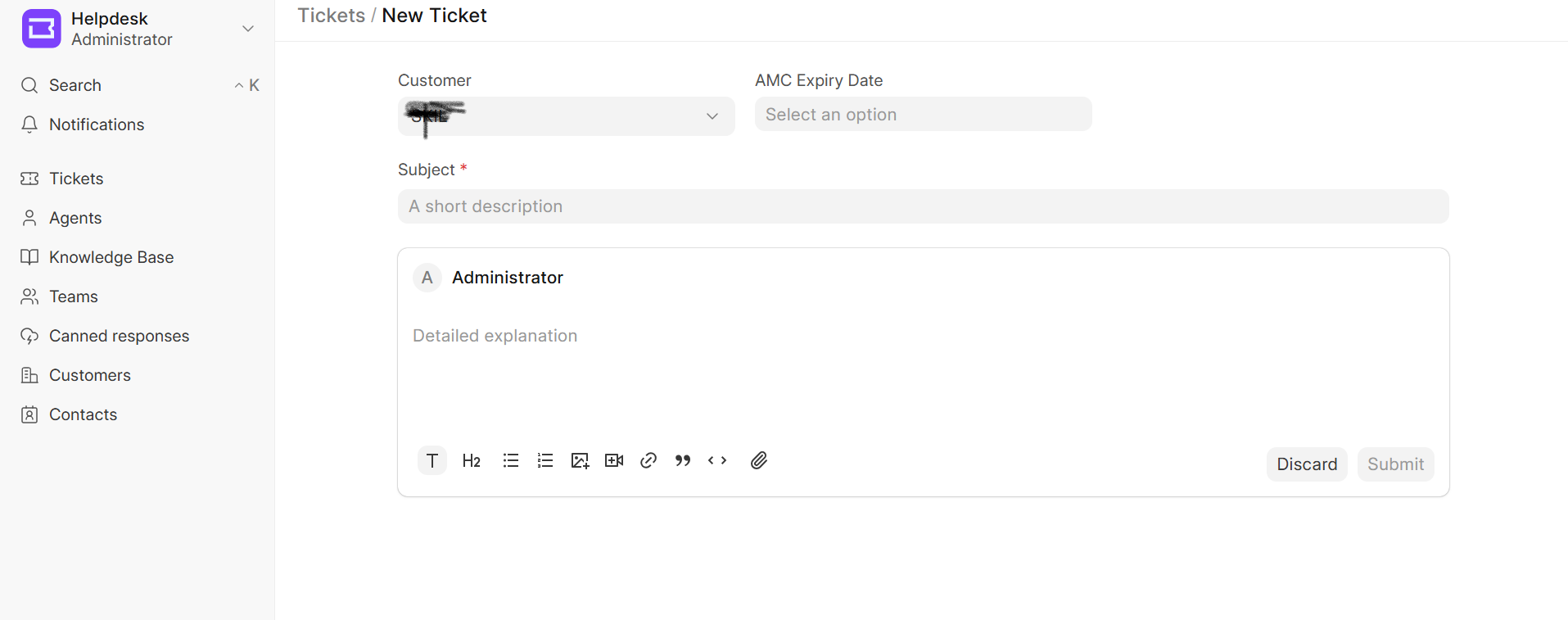Click the Knowledge Base book icon
The image size is (1568, 620).
[29, 257]
